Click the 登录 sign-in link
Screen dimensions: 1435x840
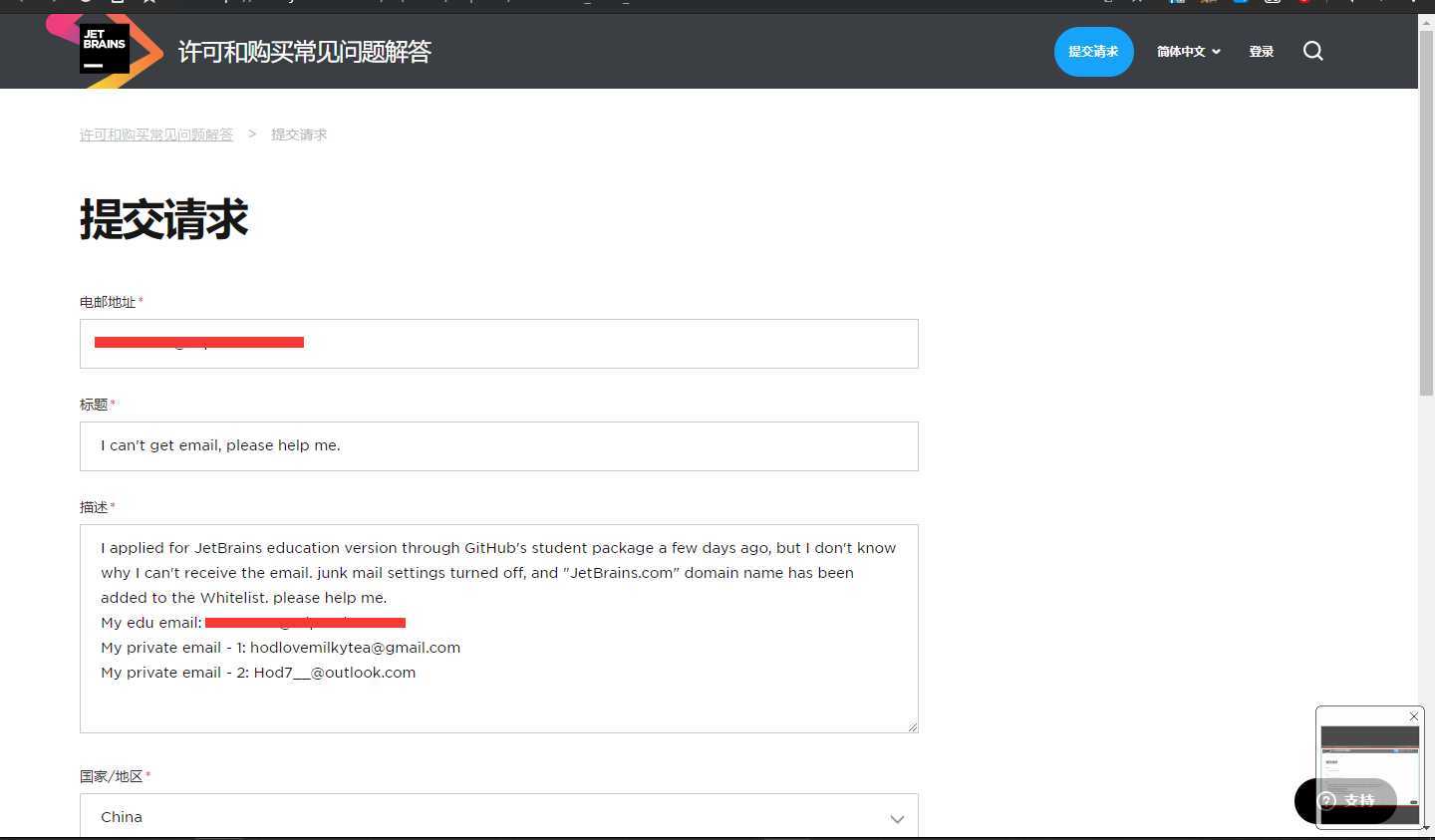1262,52
